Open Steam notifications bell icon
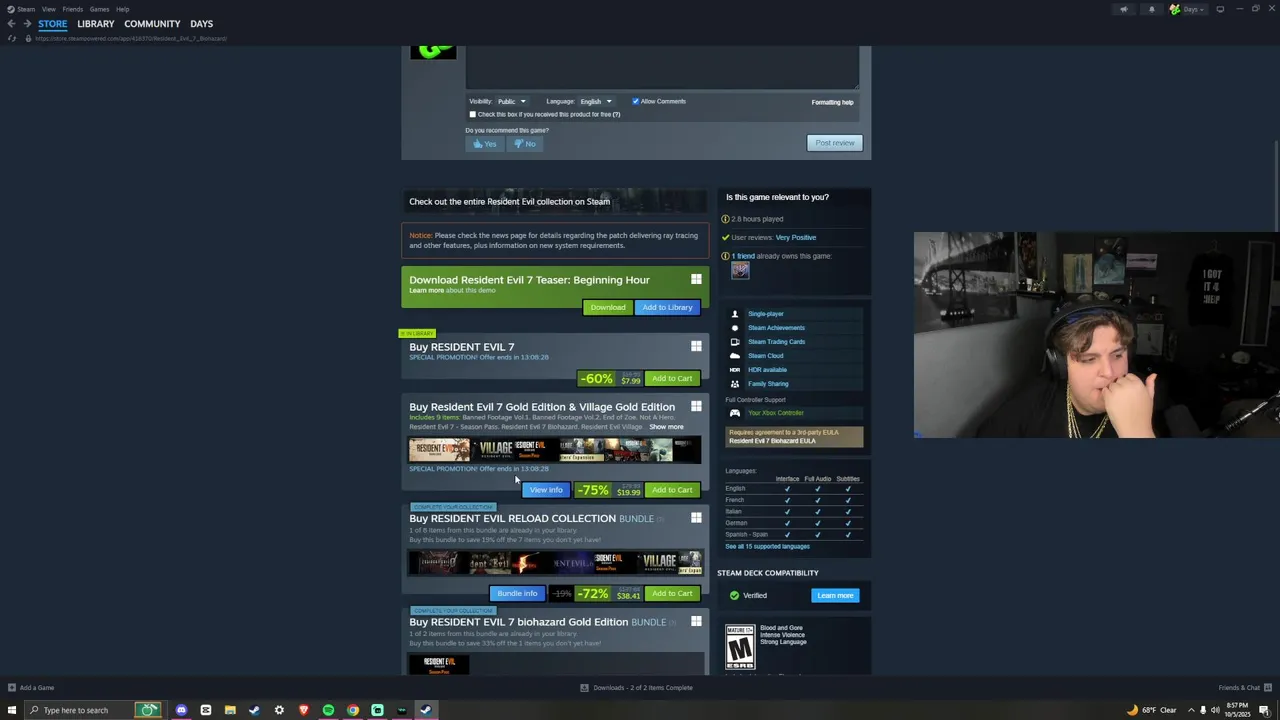This screenshot has width=1280, height=720. pyautogui.click(x=1151, y=9)
